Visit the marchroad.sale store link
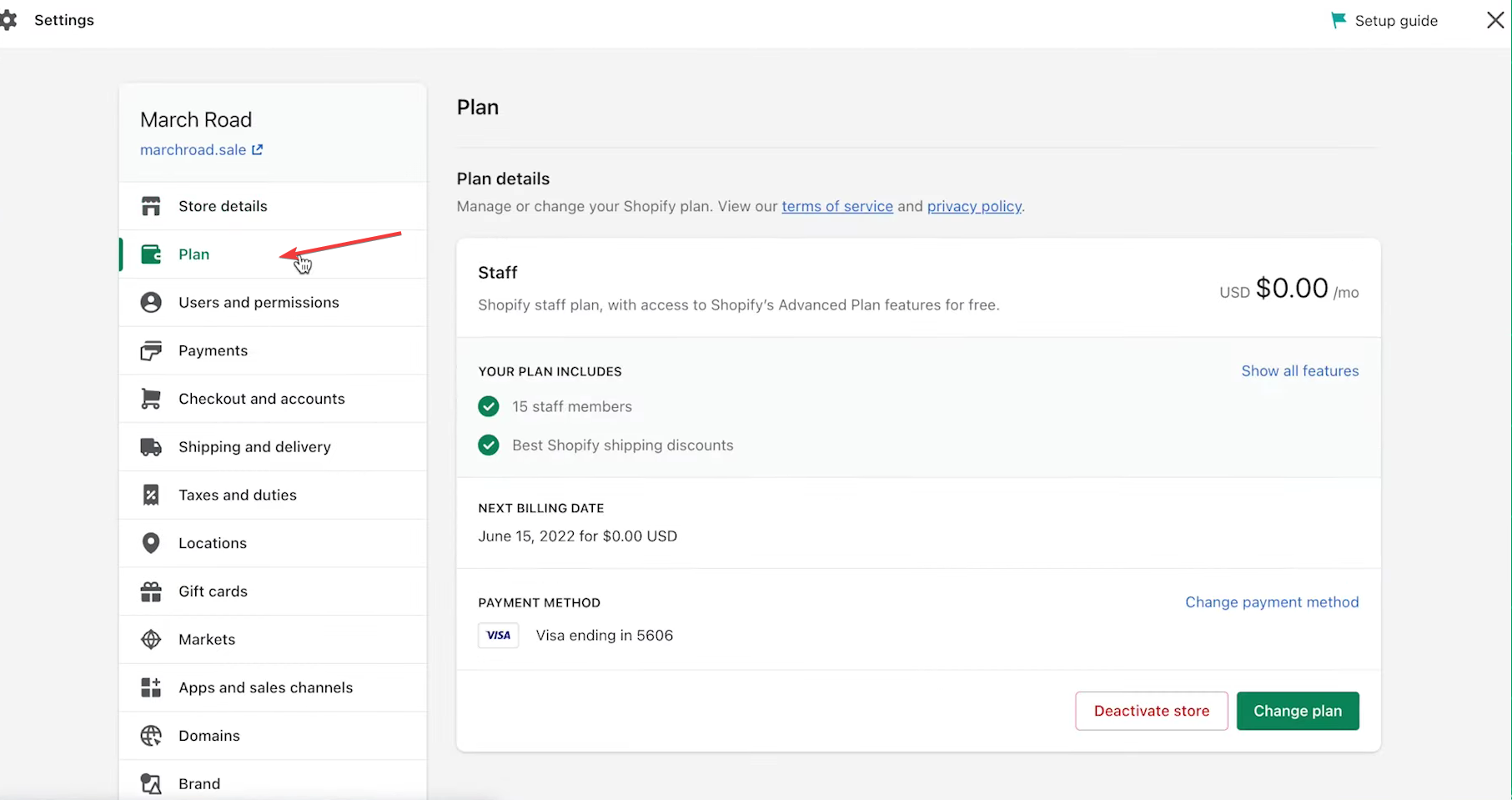 (x=193, y=150)
